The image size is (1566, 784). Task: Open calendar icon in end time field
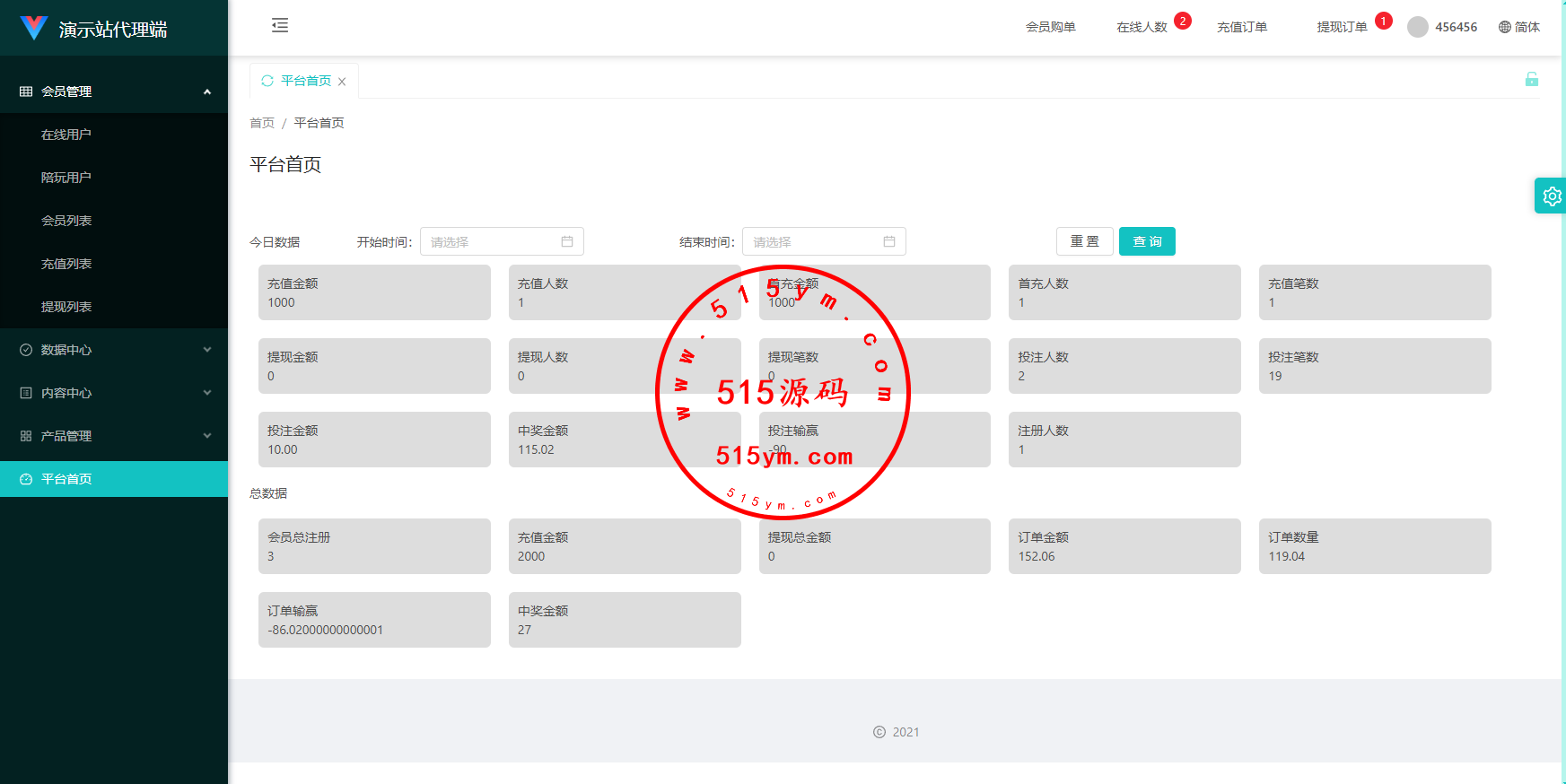tap(889, 241)
